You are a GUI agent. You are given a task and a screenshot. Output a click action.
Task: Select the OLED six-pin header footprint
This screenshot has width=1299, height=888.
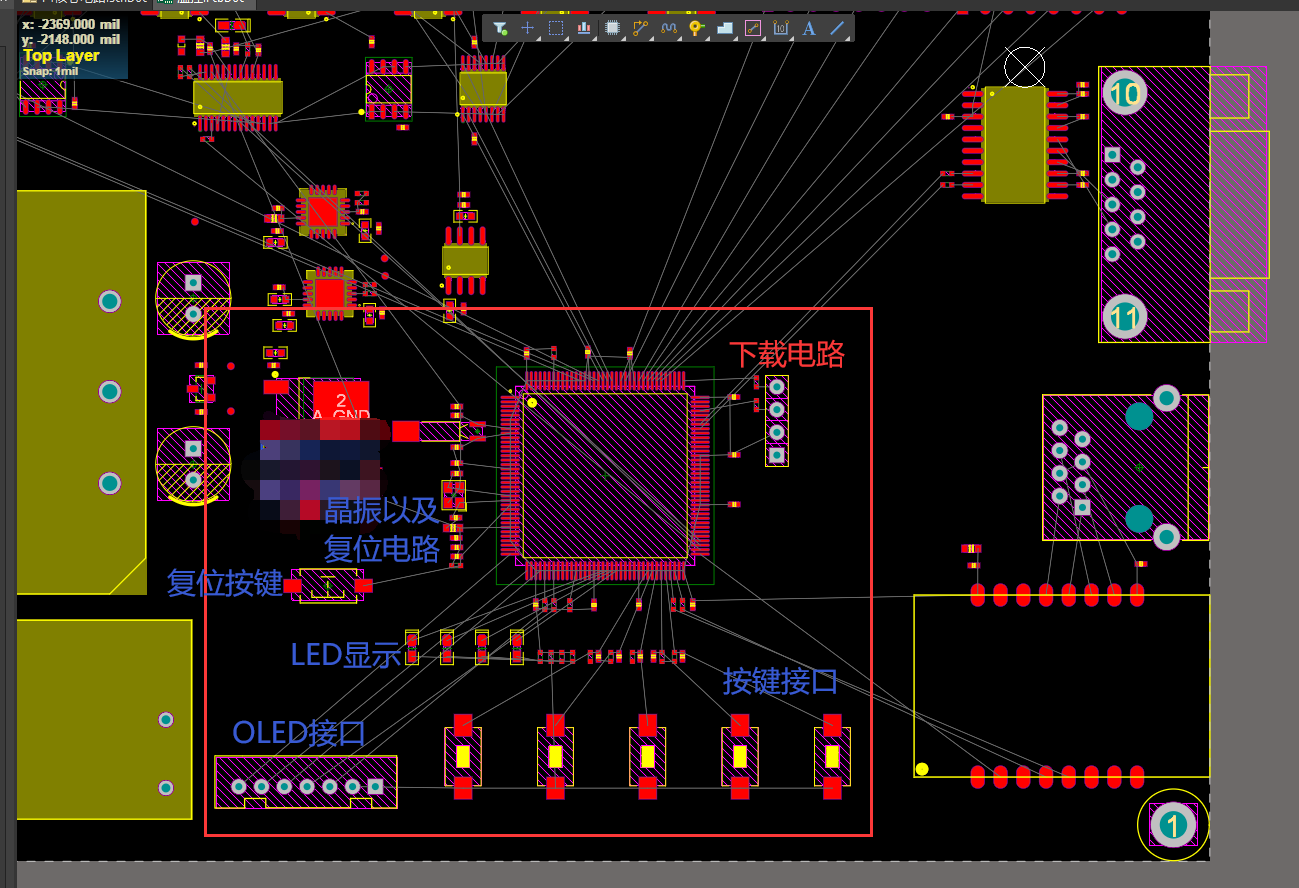(x=306, y=782)
